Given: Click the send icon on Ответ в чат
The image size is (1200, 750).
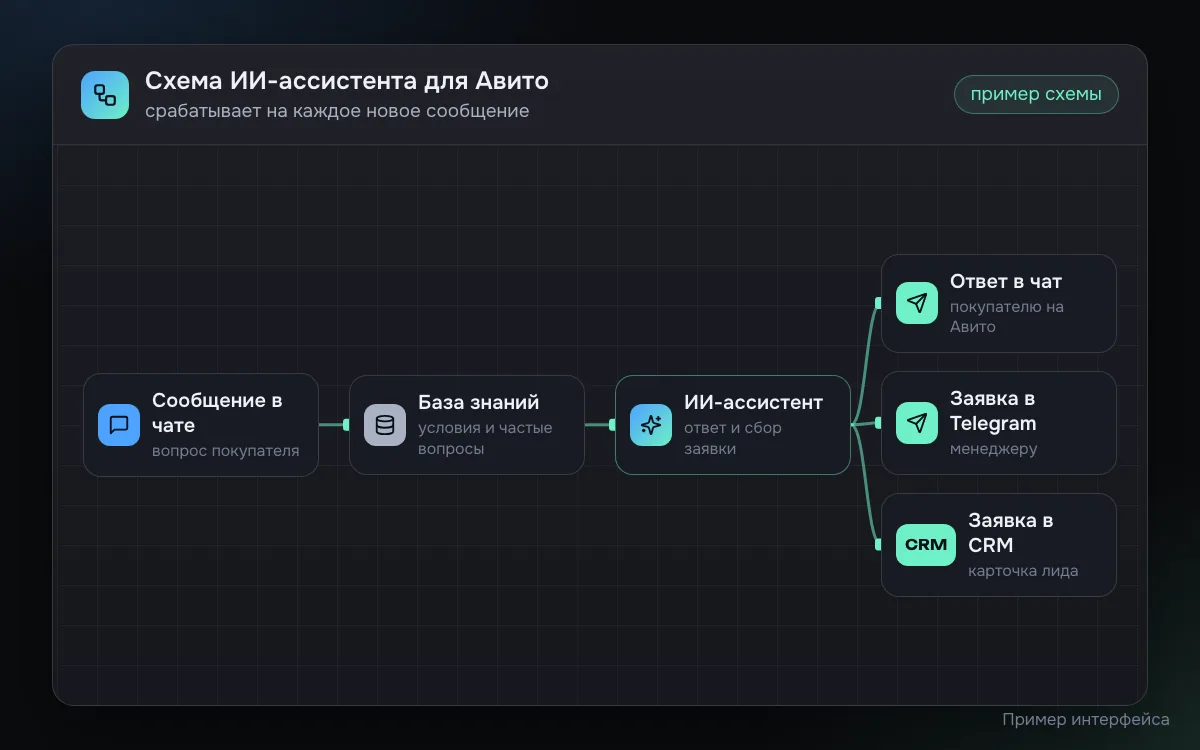Looking at the screenshot, I should pos(917,303).
